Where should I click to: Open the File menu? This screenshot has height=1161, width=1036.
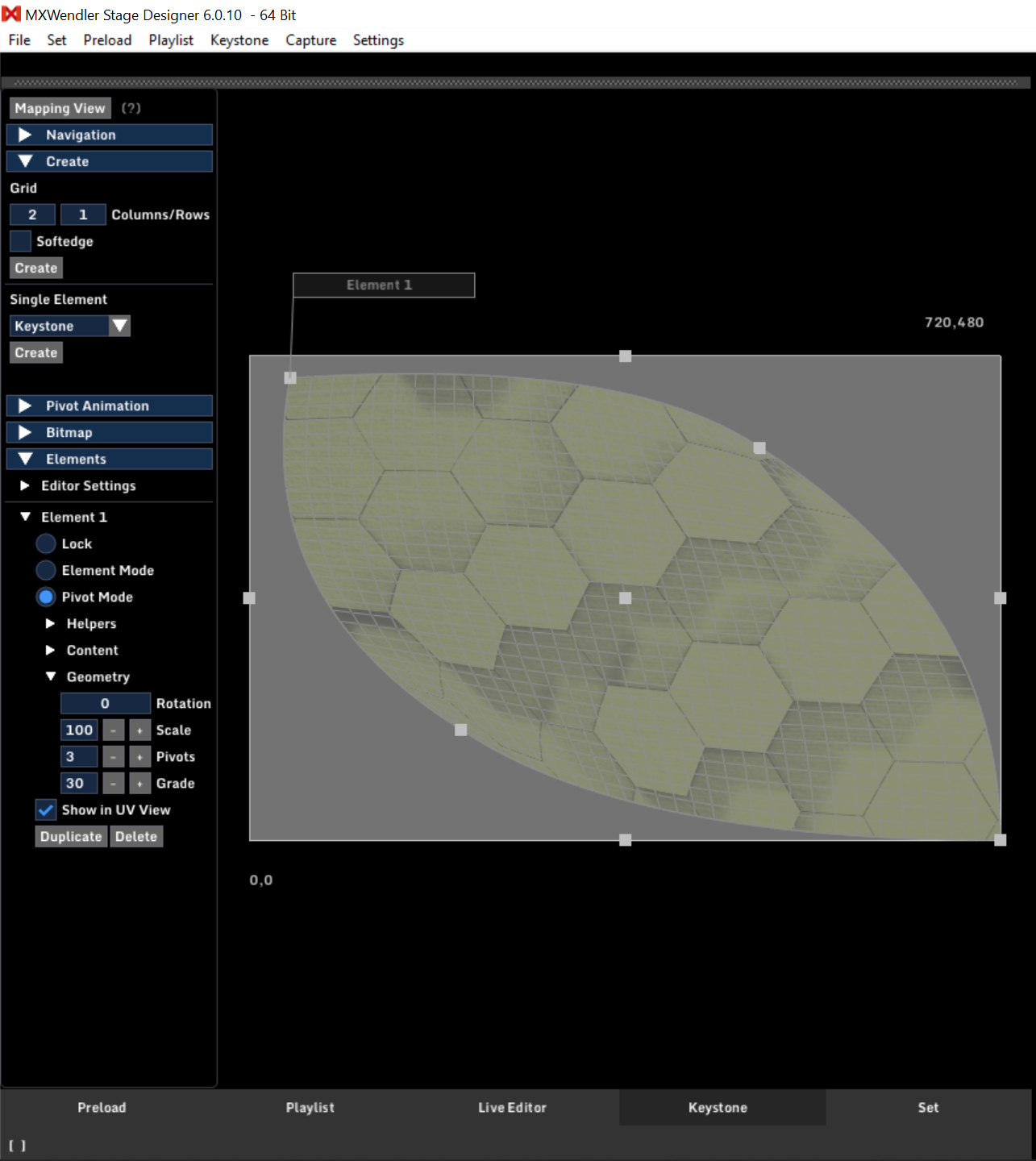19,40
